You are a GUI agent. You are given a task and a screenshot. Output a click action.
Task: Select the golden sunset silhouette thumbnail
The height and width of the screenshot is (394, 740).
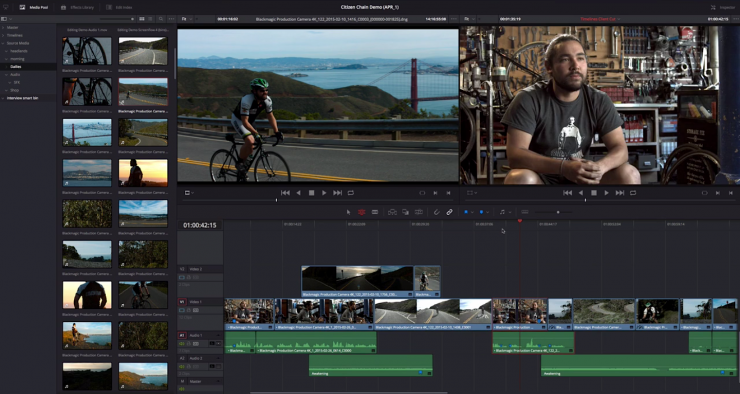pyautogui.click(x=143, y=173)
